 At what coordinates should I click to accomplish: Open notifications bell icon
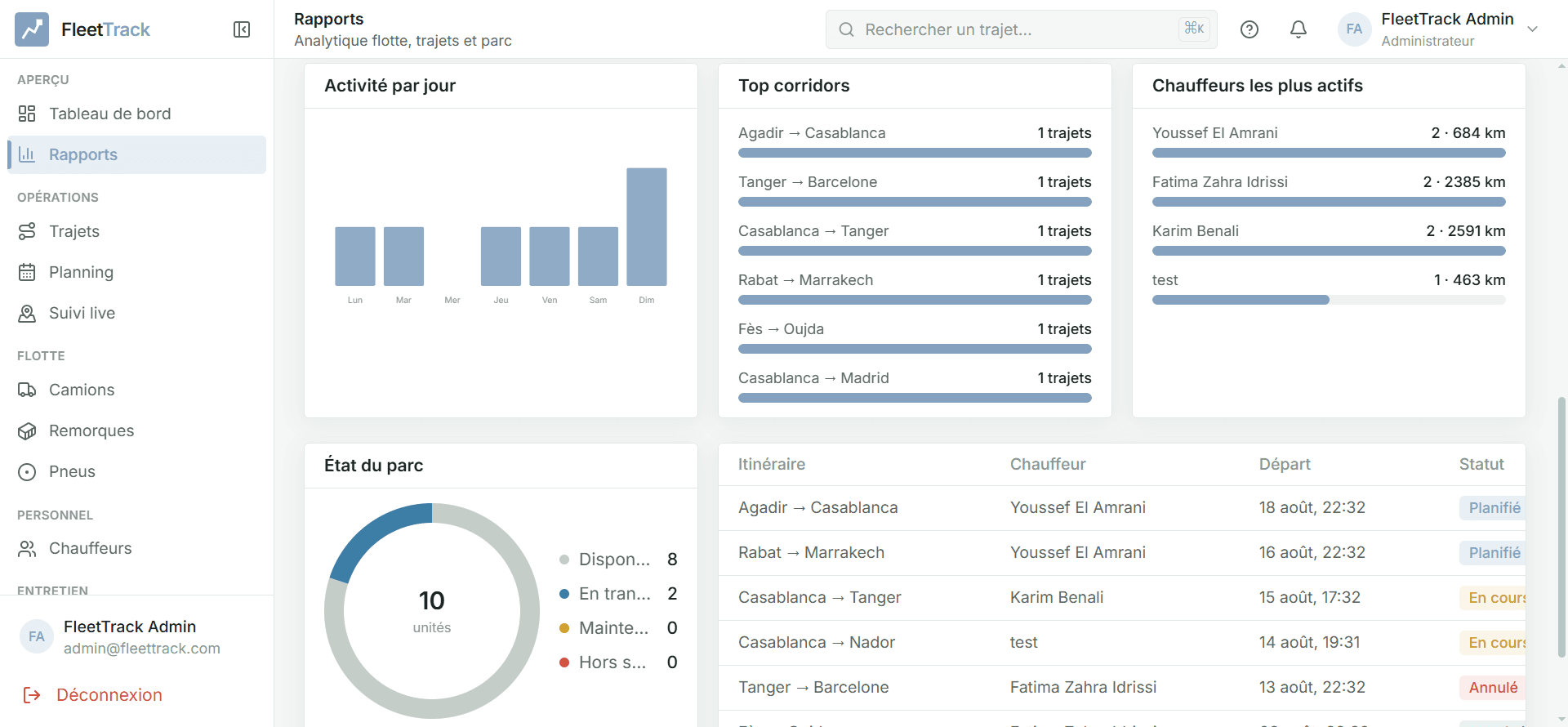tap(1298, 29)
